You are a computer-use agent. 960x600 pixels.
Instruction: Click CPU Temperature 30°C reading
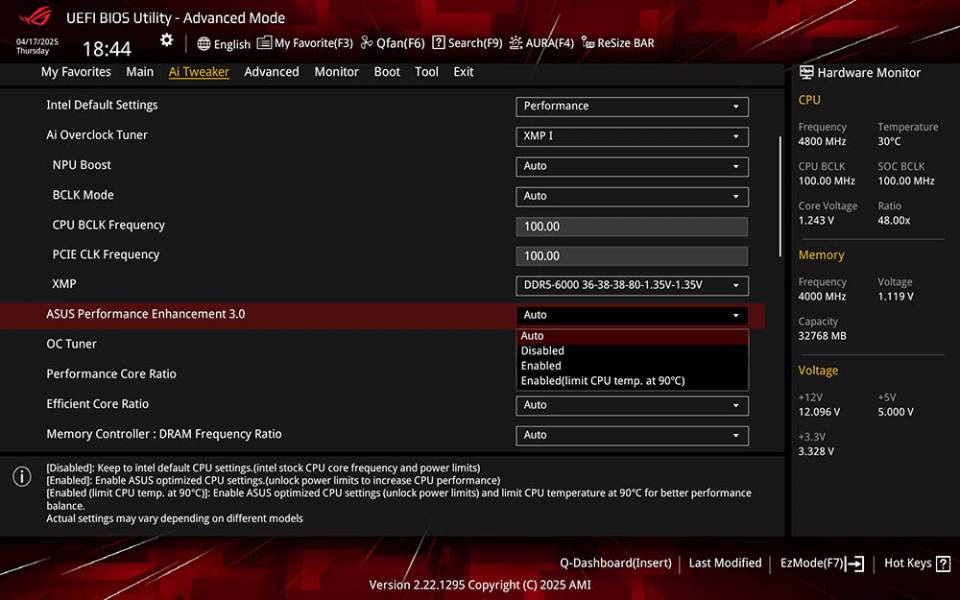889,142
